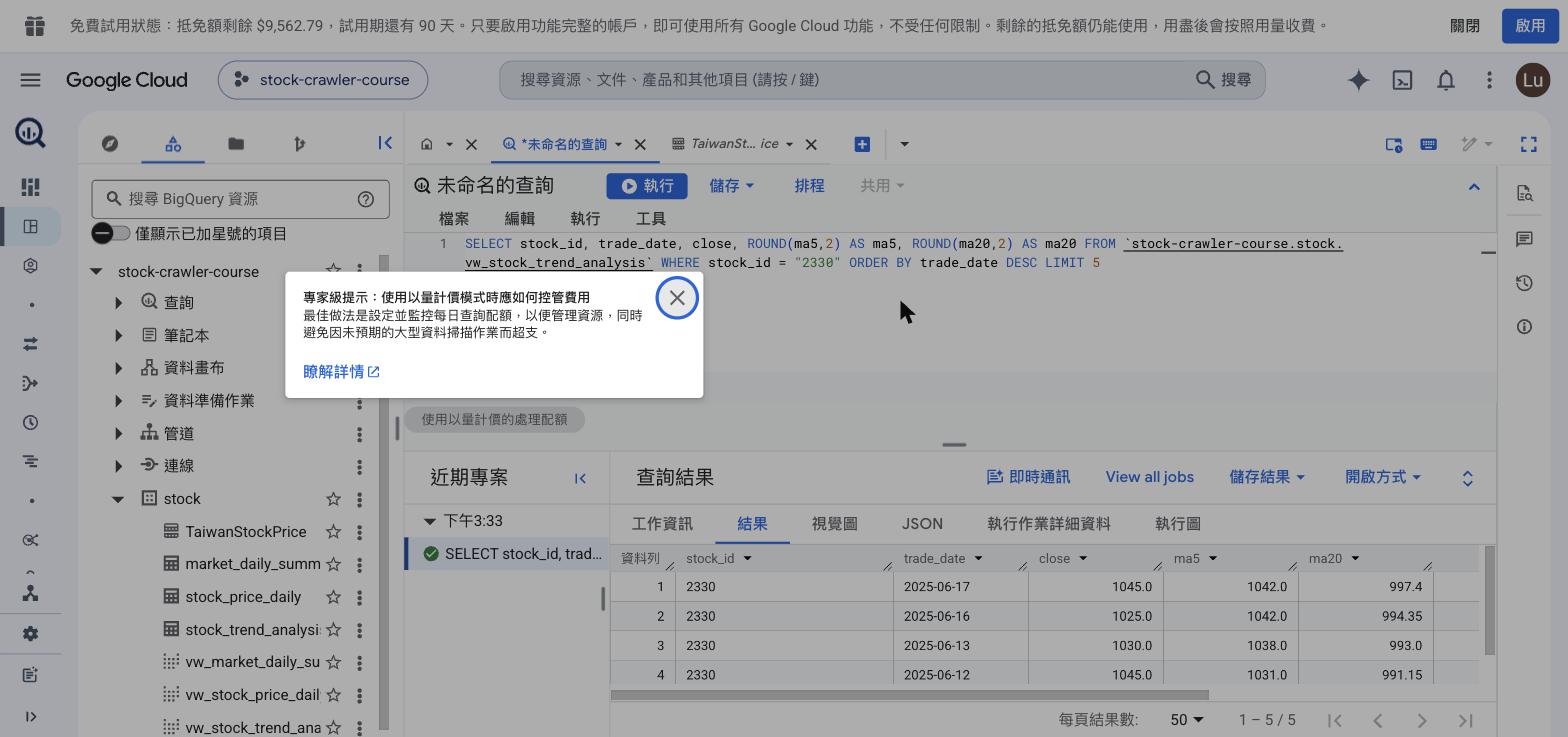Screen dimensions: 1568x737
Task: Star the stock_price_daily table
Action: coord(333,597)
